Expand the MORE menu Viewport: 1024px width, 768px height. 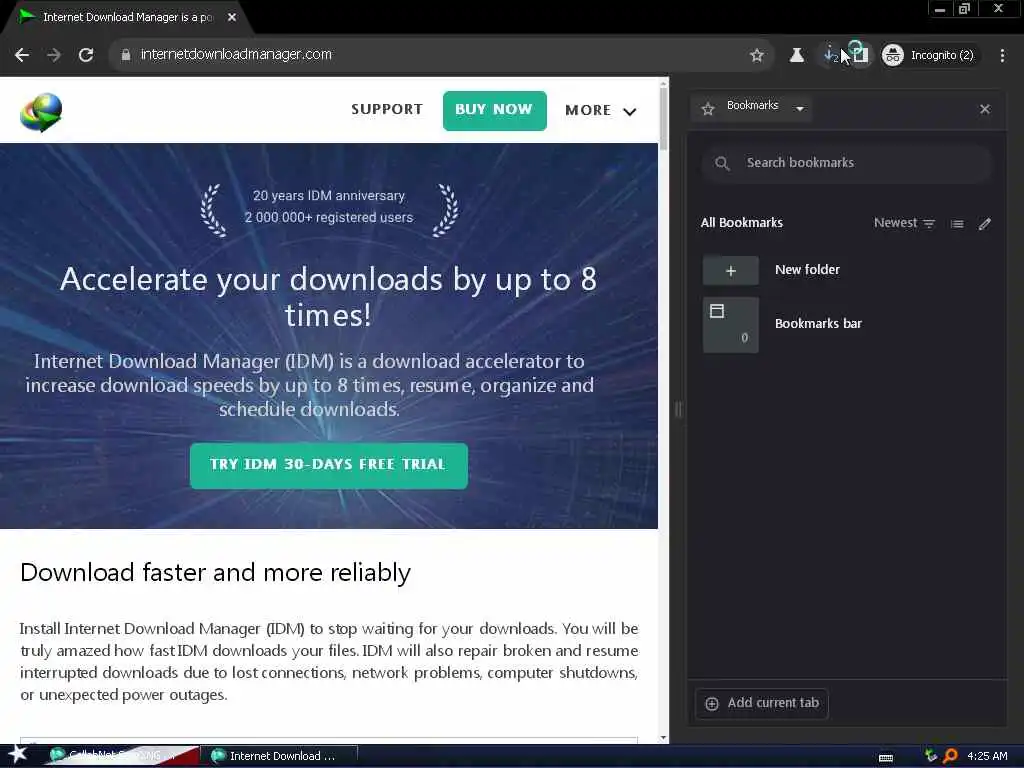tap(600, 110)
